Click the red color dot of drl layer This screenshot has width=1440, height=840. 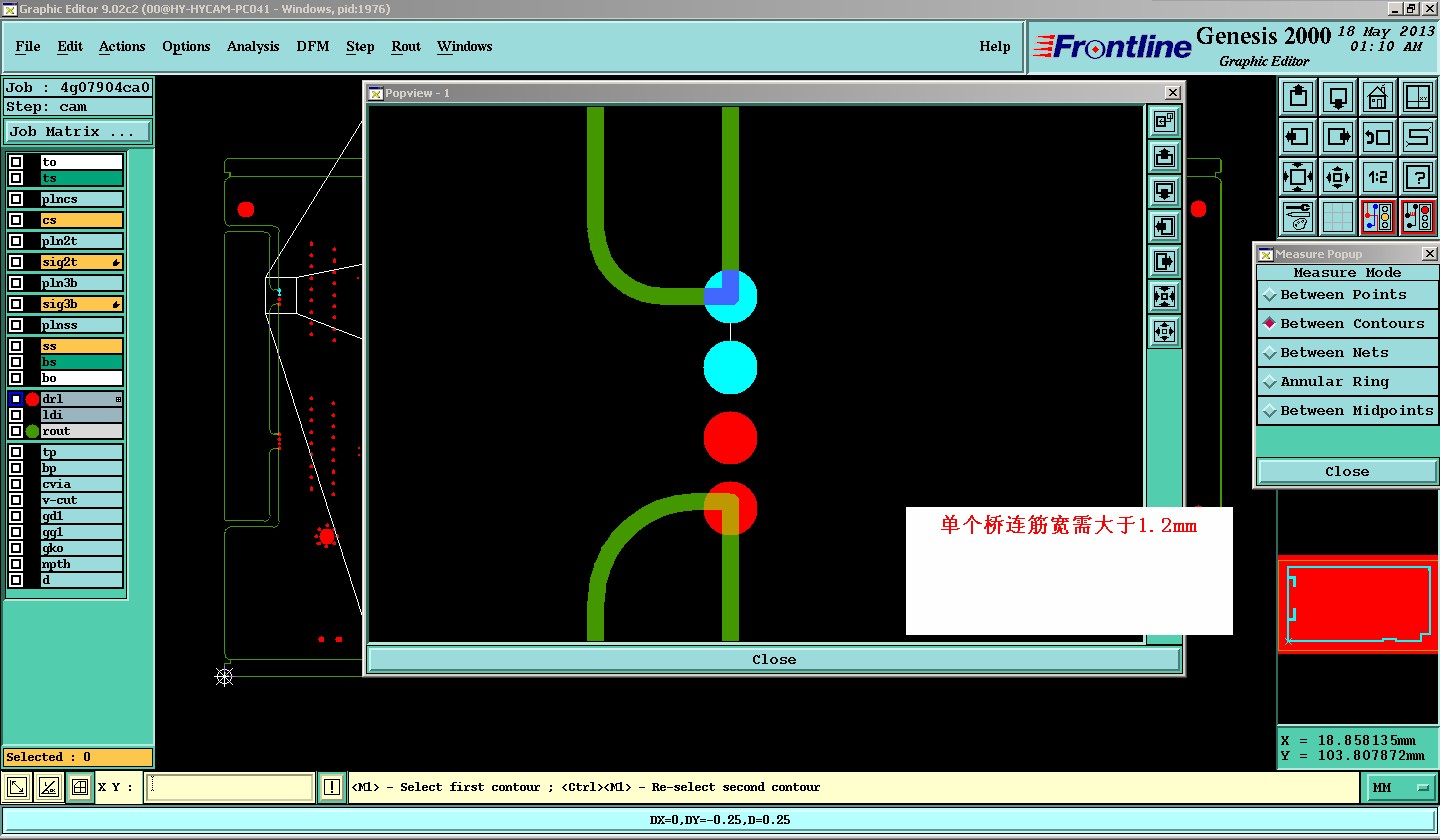(x=32, y=399)
